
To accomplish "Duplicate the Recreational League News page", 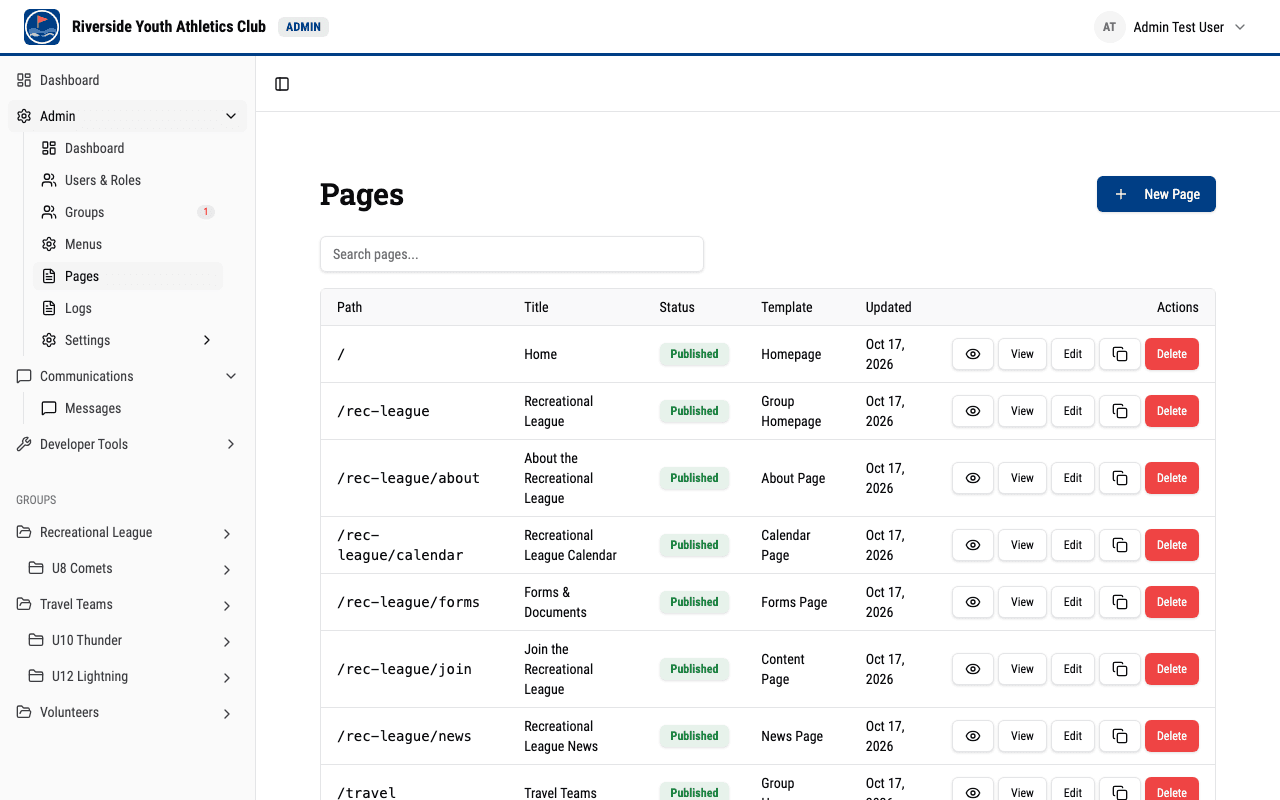I will pyautogui.click(x=1120, y=736).
